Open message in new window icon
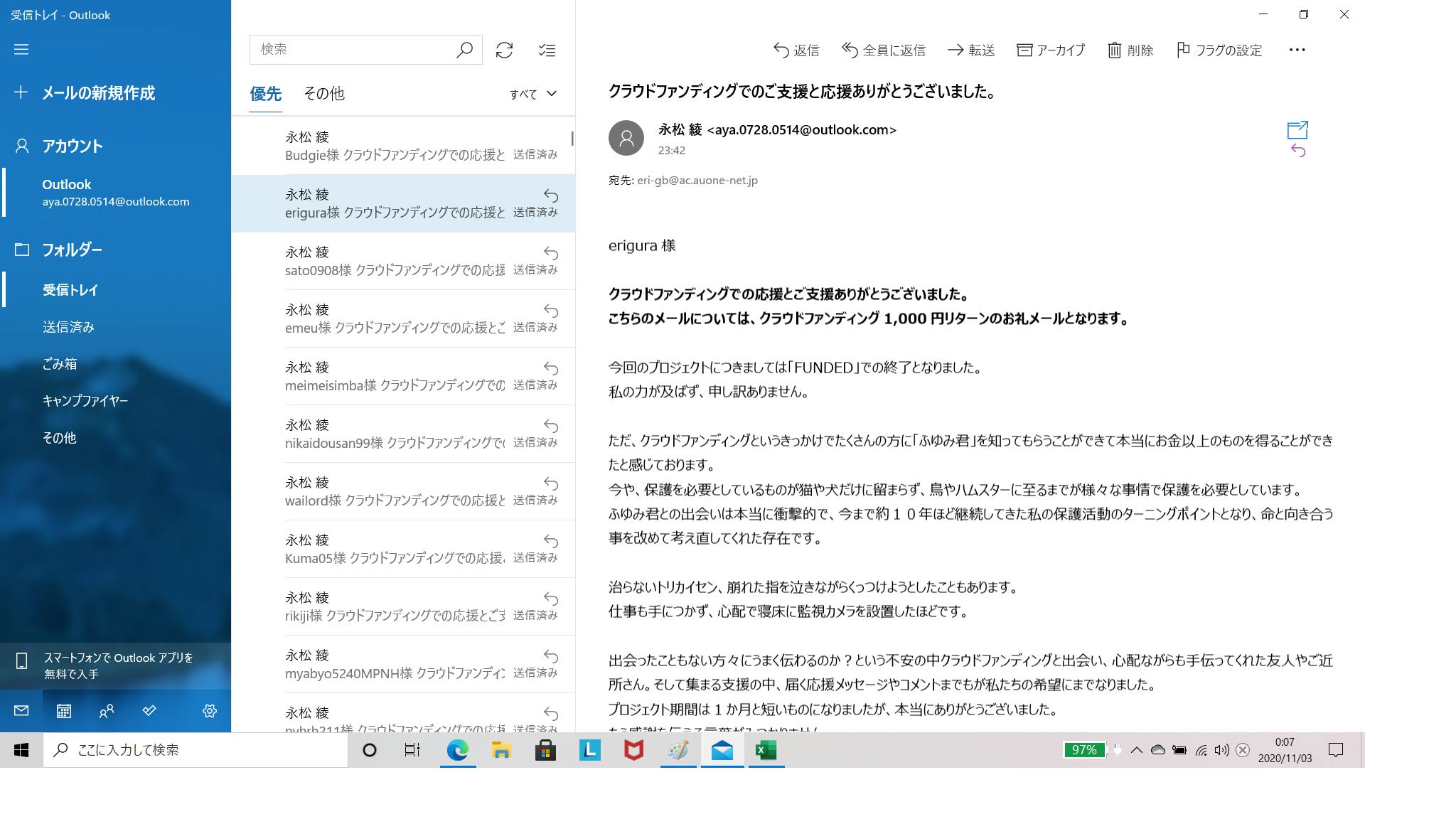 (1297, 130)
